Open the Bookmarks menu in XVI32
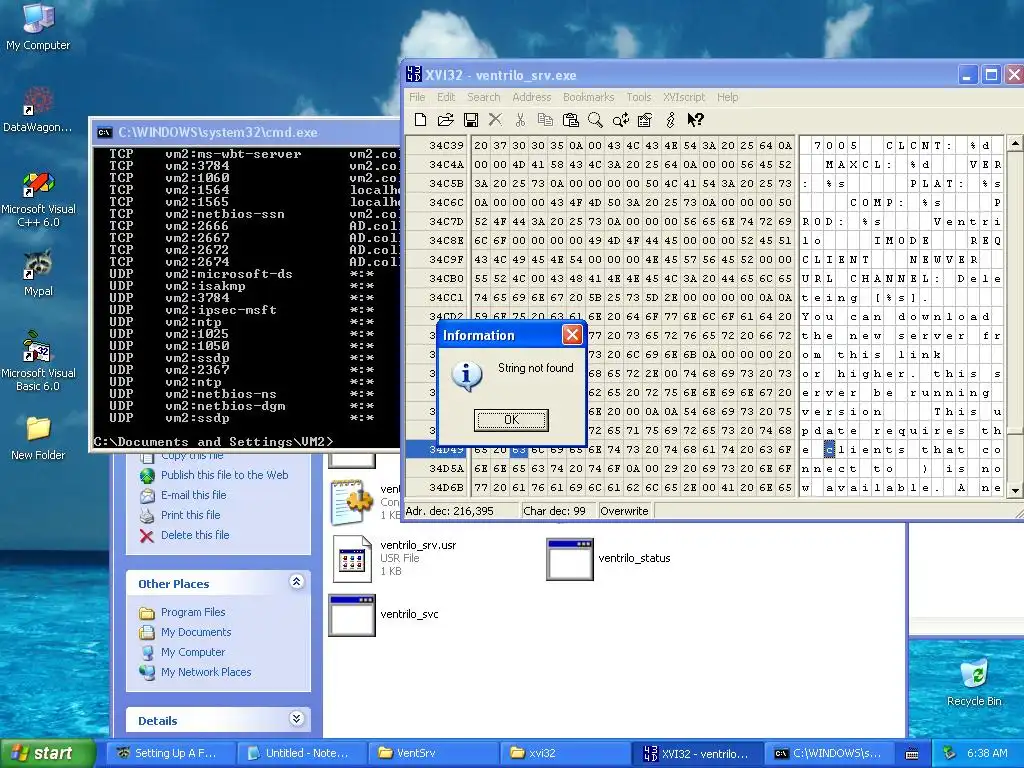The height and width of the screenshot is (768, 1024). pyautogui.click(x=588, y=97)
